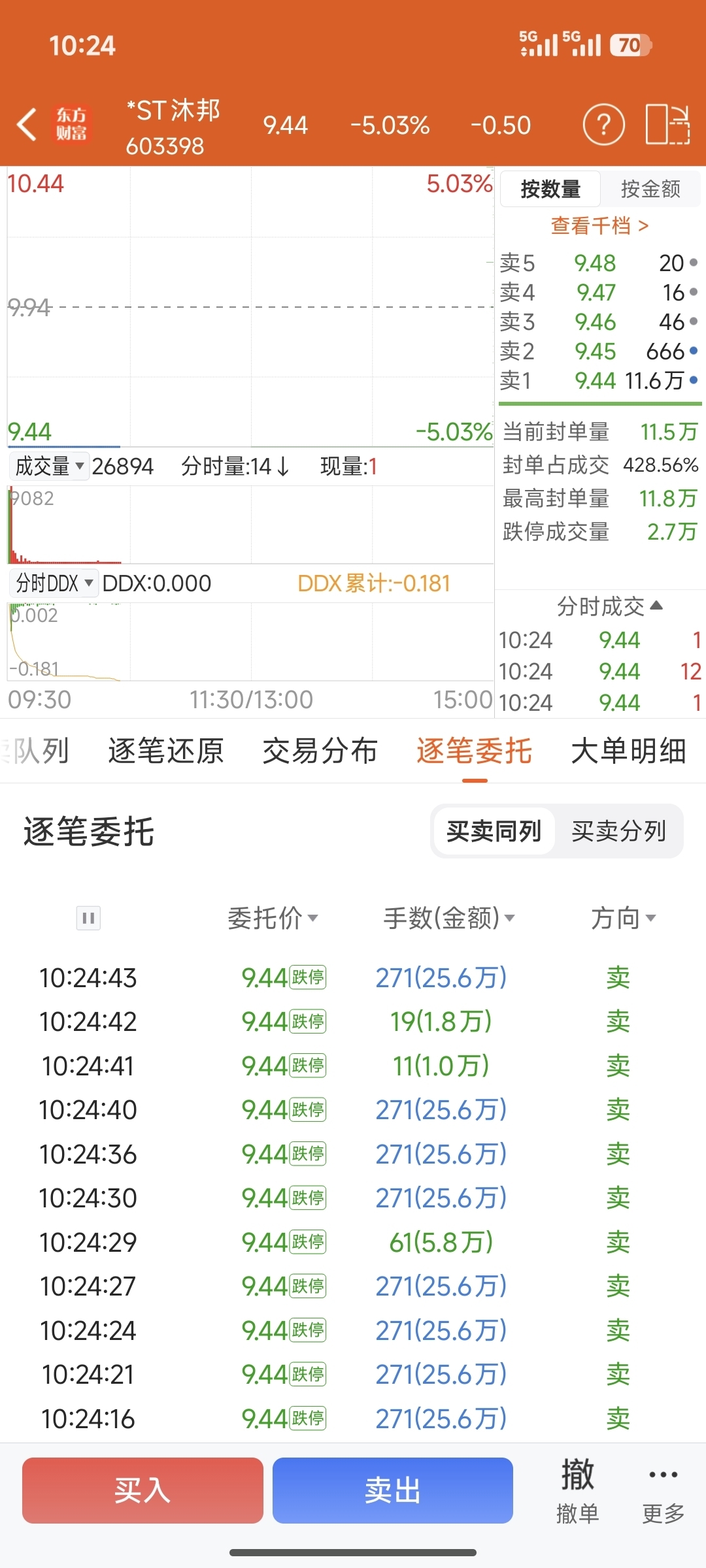Image resolution: width=706 pixels, height=1568 pixels.
Task: Sort by 委托价 column
Action: pos(273,918)
